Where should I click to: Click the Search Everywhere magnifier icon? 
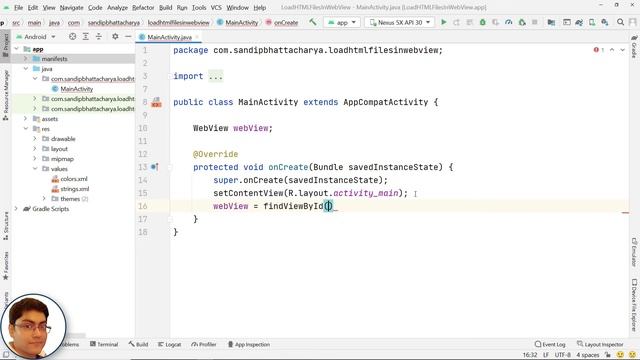tap(620, 22)
